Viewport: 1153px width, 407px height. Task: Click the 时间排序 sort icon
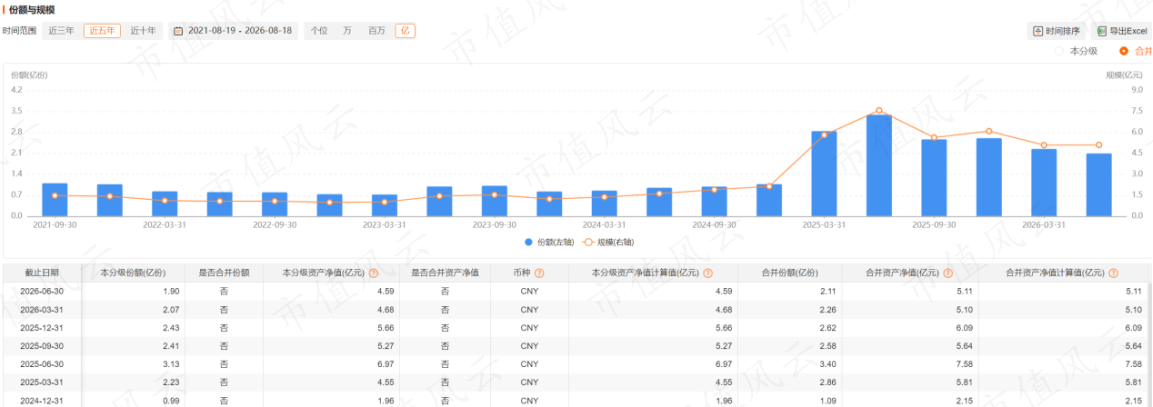pos(1038,31)
